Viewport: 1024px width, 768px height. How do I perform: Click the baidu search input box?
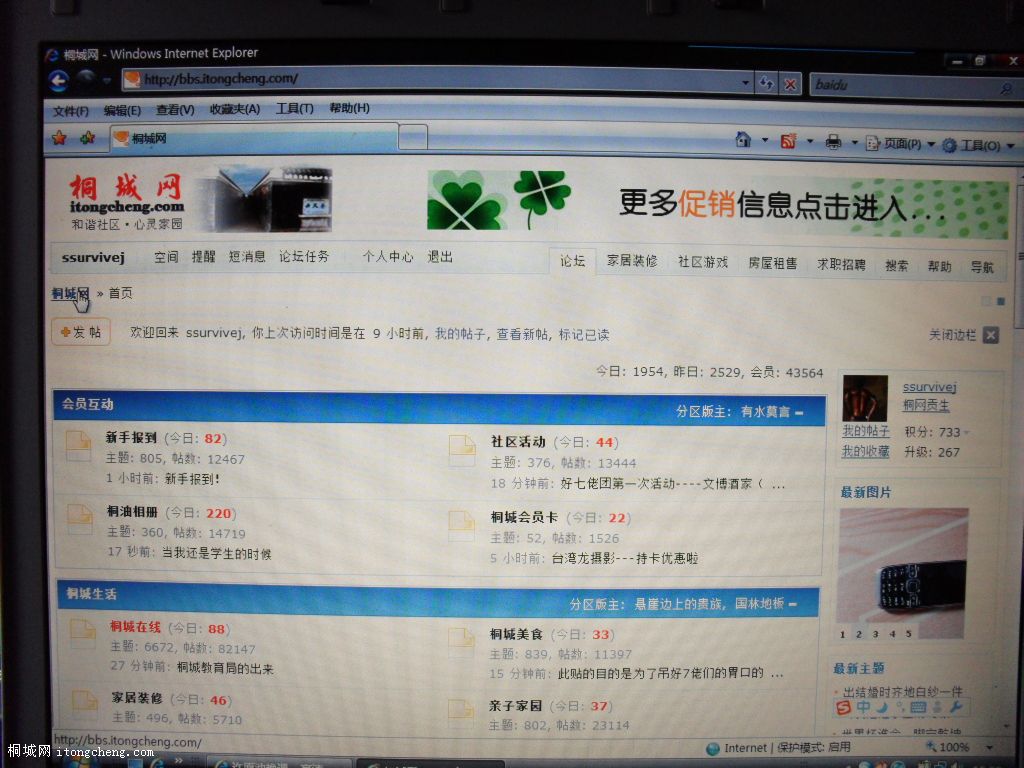point(900,86)
